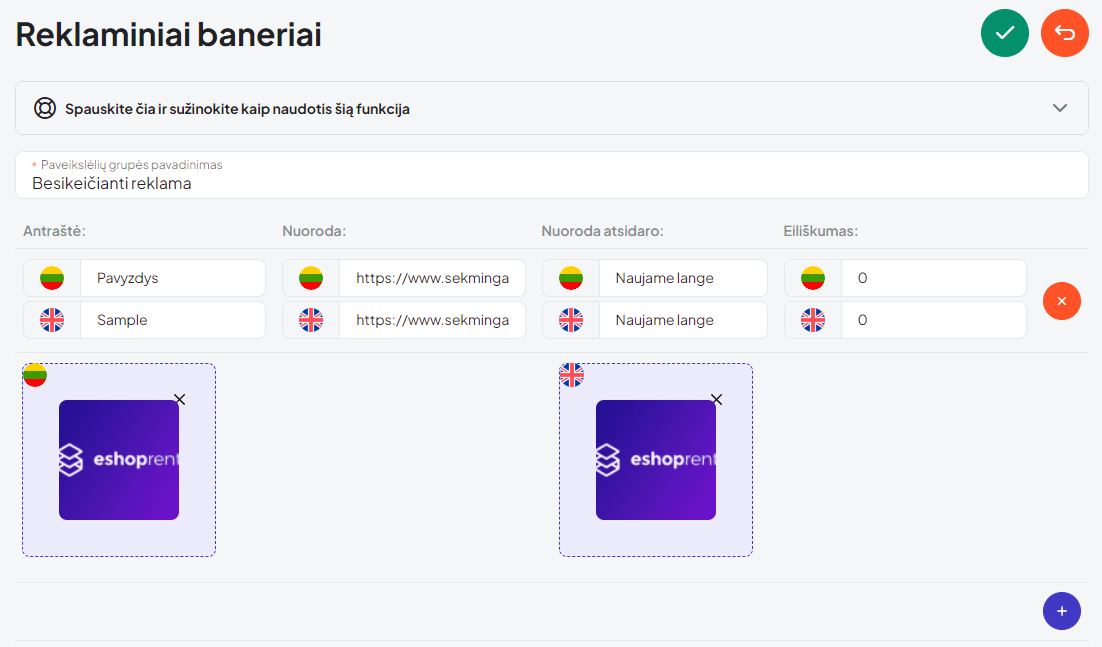
Task: Expand the help section chevron
Action: click(1060, 108)
